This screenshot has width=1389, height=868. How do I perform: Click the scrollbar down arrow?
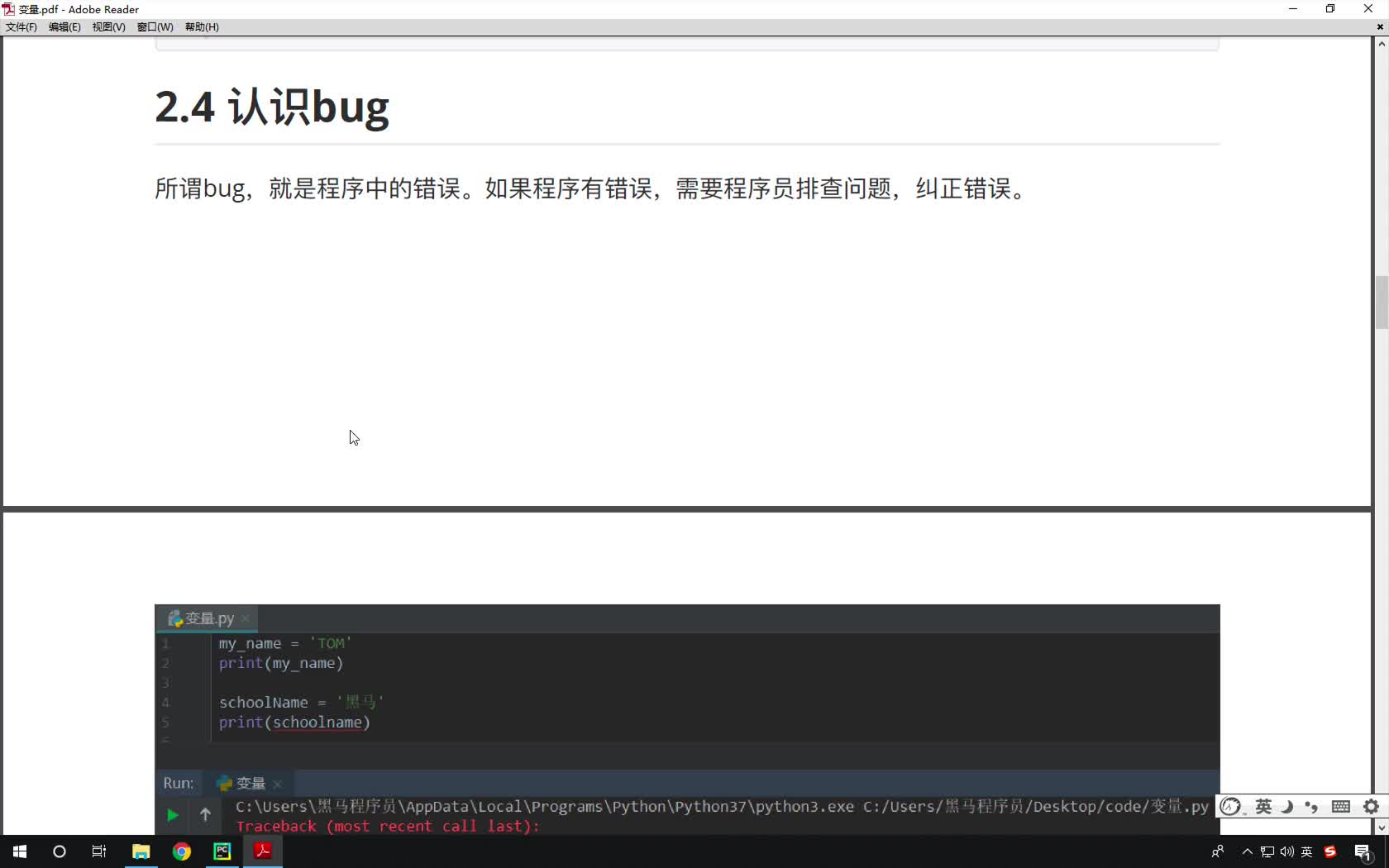(x=1382, y=827)
